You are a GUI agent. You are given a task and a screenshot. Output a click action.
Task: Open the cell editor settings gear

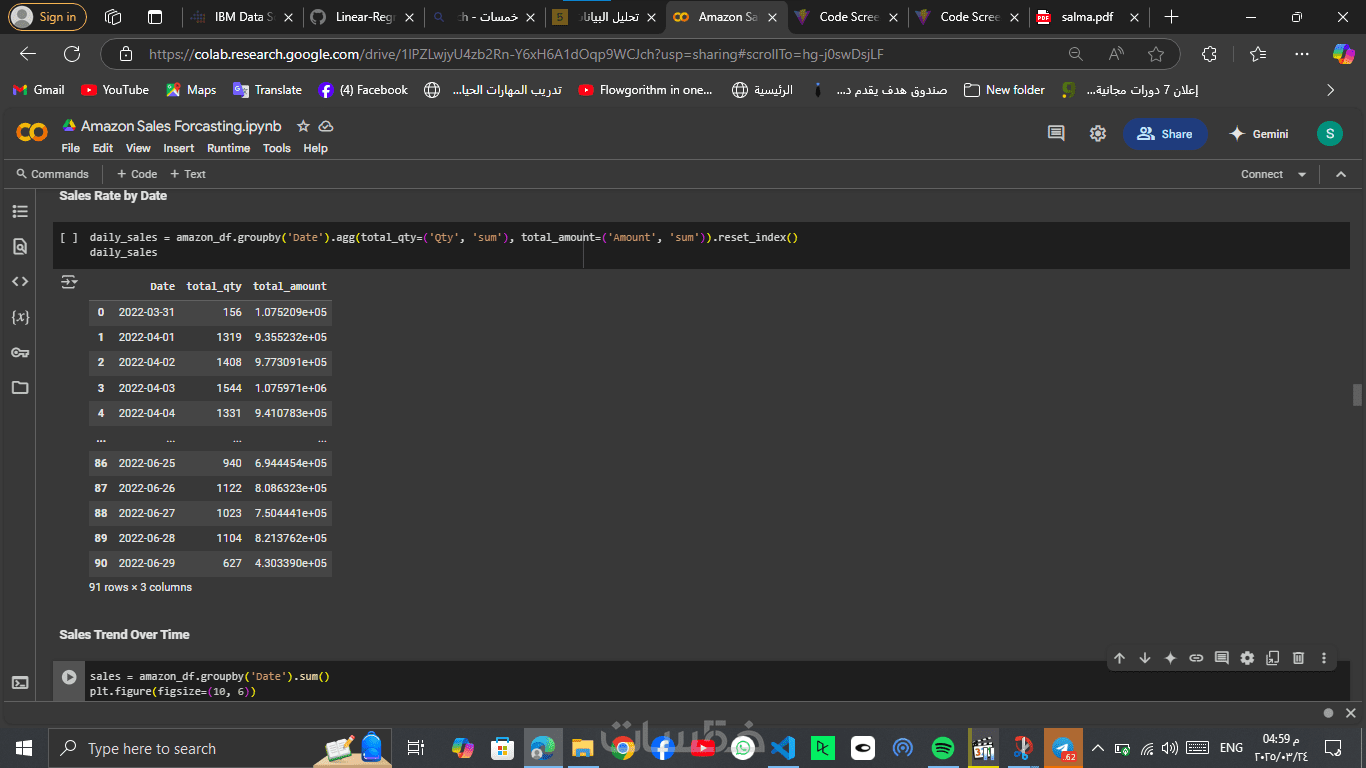click(1247, 658)
